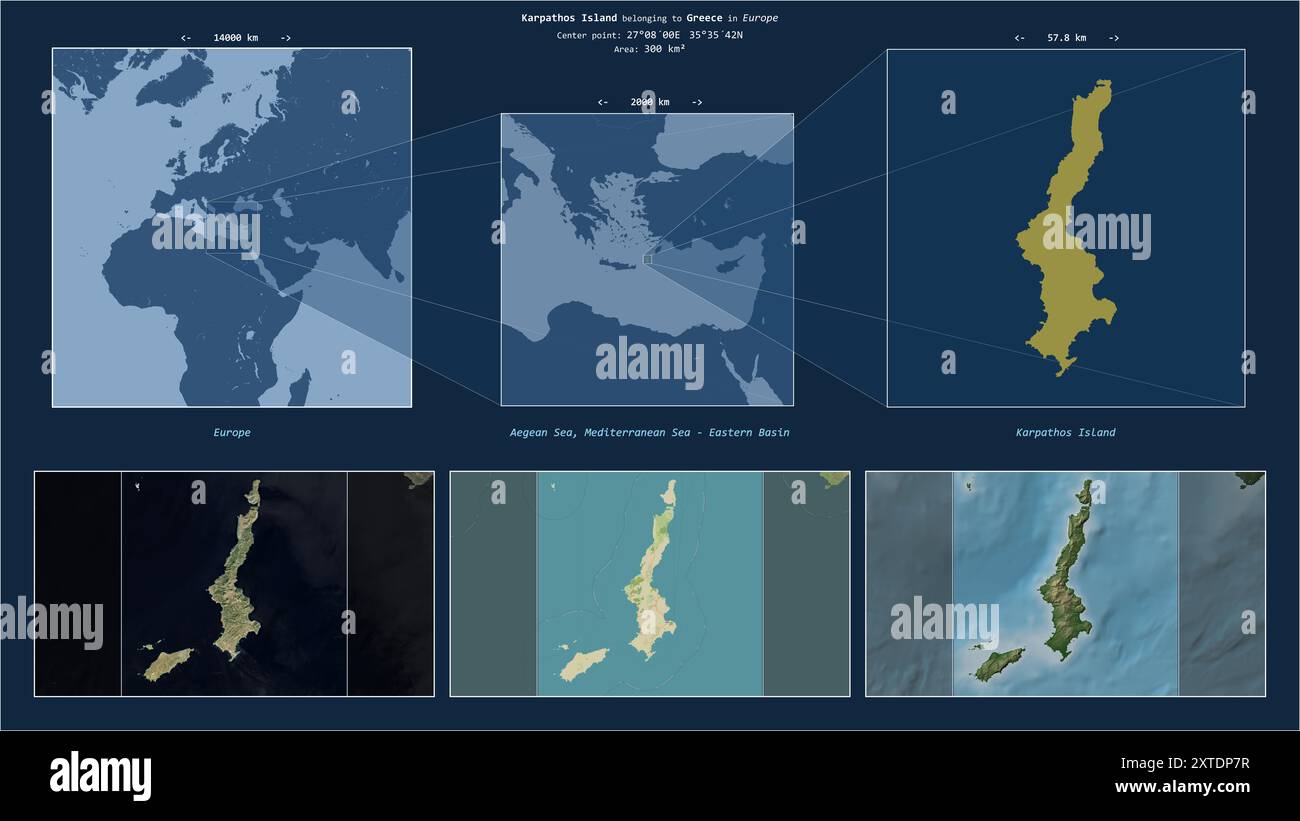
Task: Click the Karpathos Island caption label
Action: [1066, 433]
